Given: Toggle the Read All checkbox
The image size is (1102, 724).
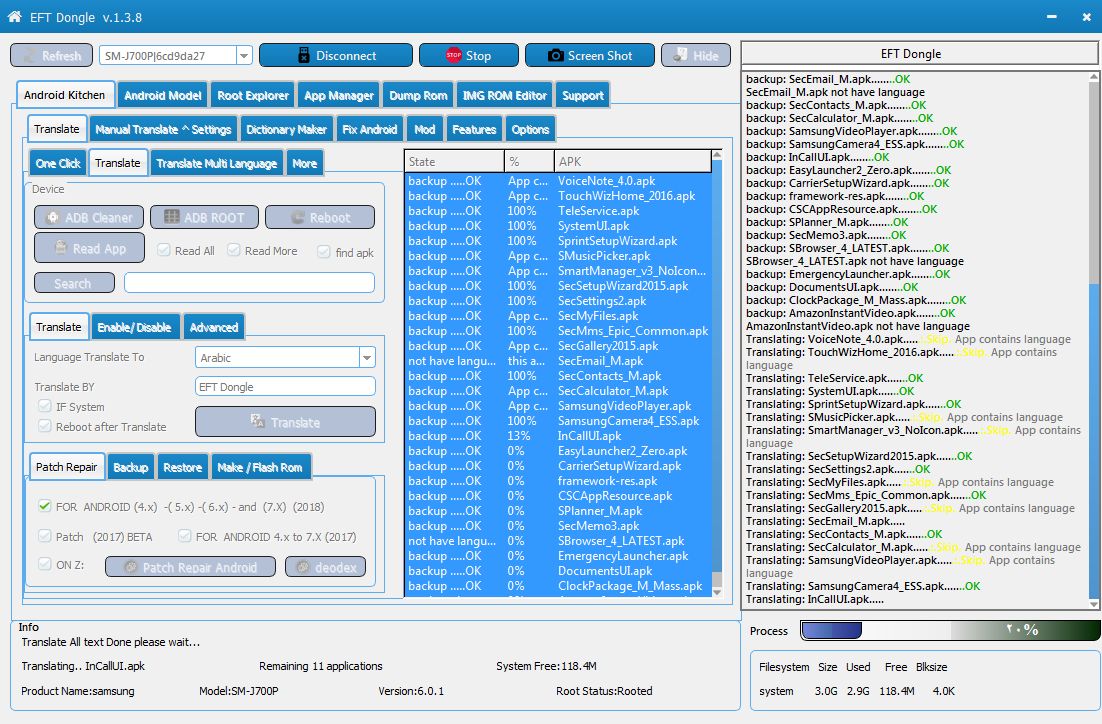Looking at the screenshot, I should pyautogui.click(x=164, y=250).
